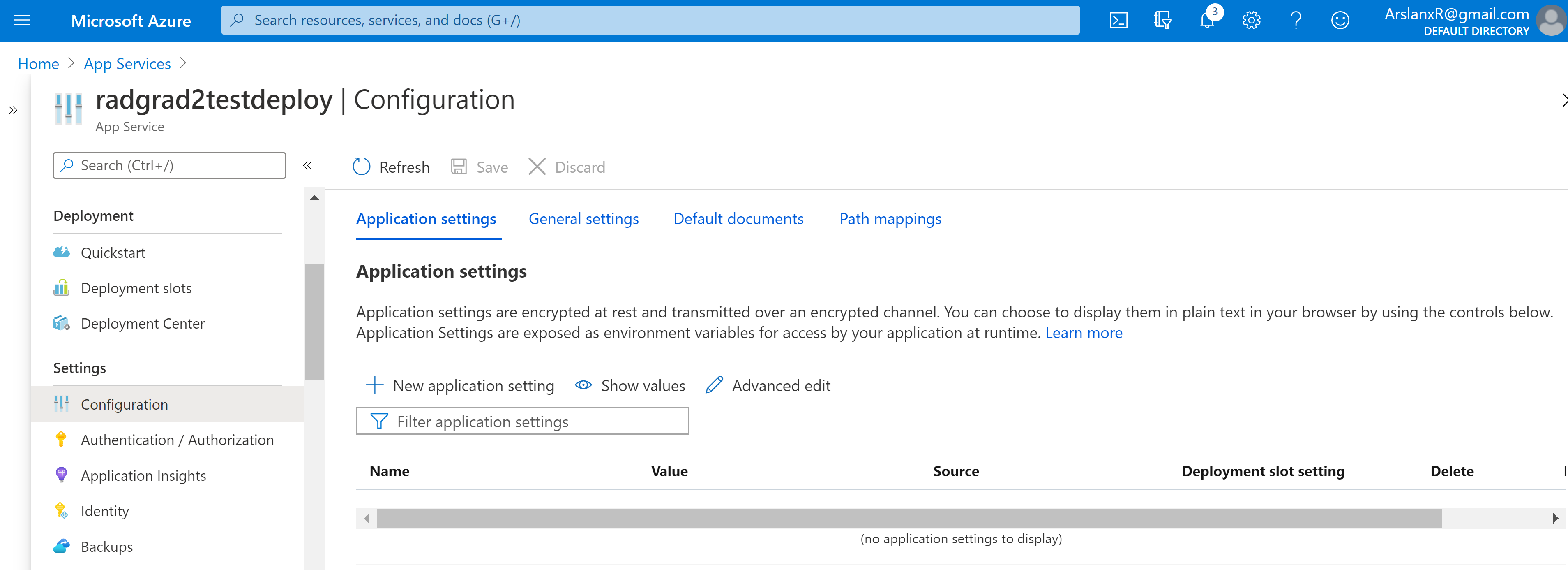This screenshot has width=1568, height=570.
Task: Switch to General settings tab
Action: [x=584, y=219]
